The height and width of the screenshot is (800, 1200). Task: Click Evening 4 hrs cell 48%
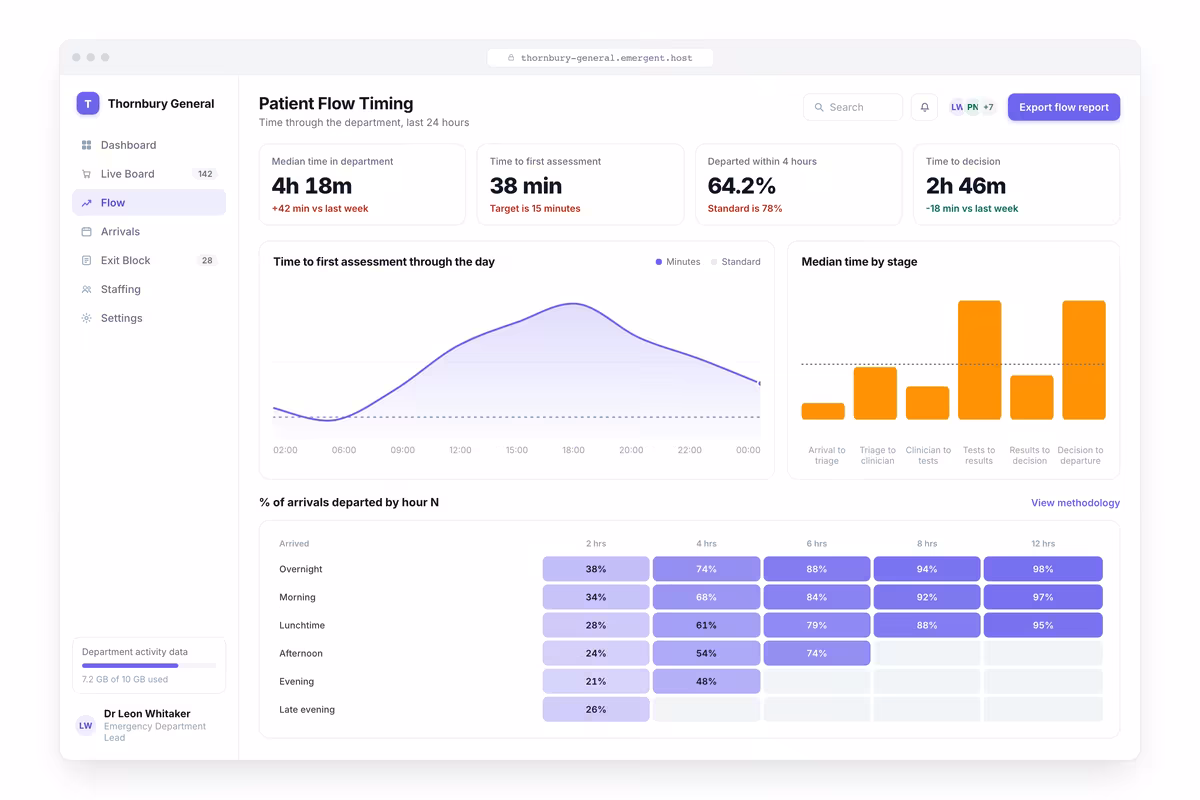706,681
